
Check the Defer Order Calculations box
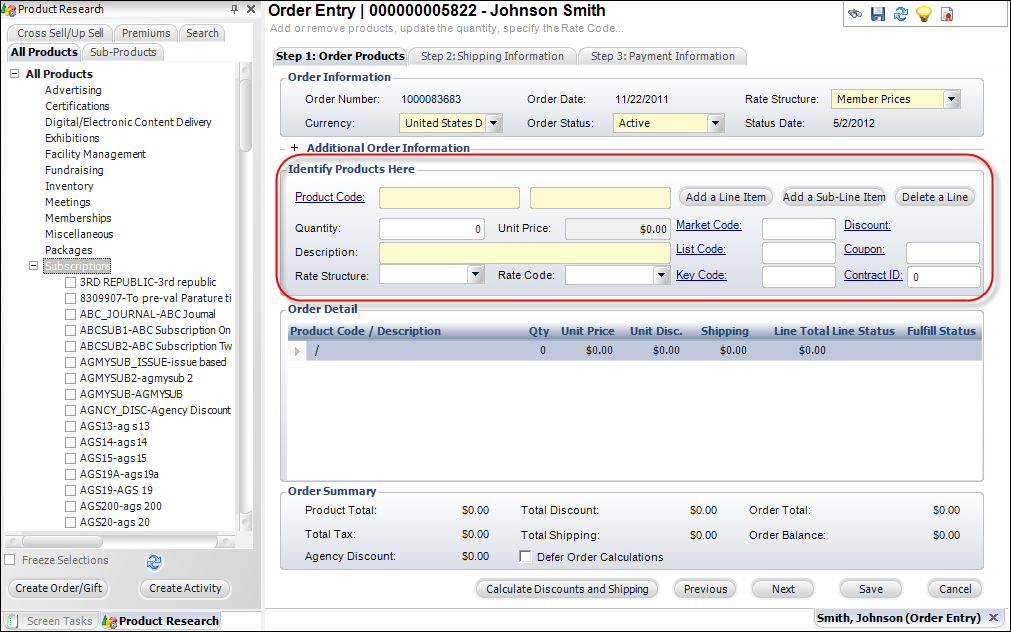pyautogui.click(x=526, y=557)
